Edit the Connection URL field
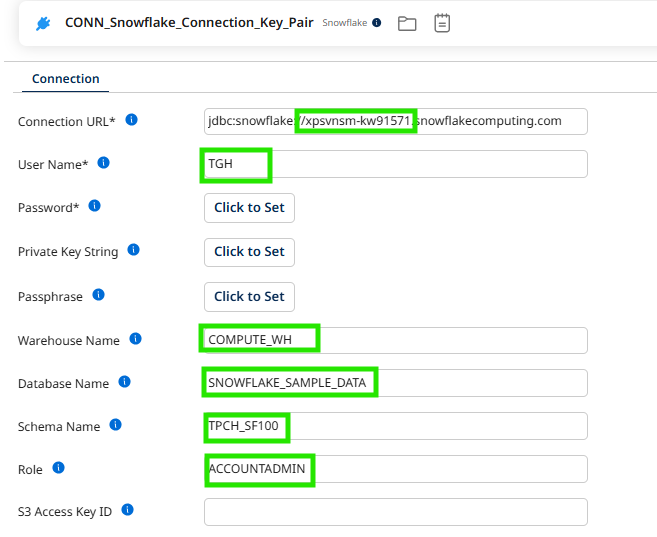Viewport: 657px width, 537px height. (396, 121)
